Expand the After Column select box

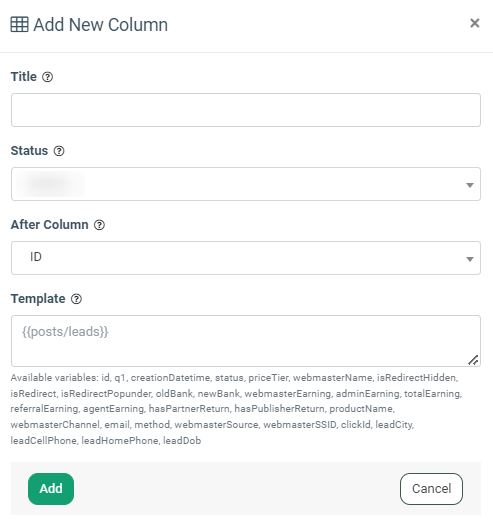click(x=246, y=258)
